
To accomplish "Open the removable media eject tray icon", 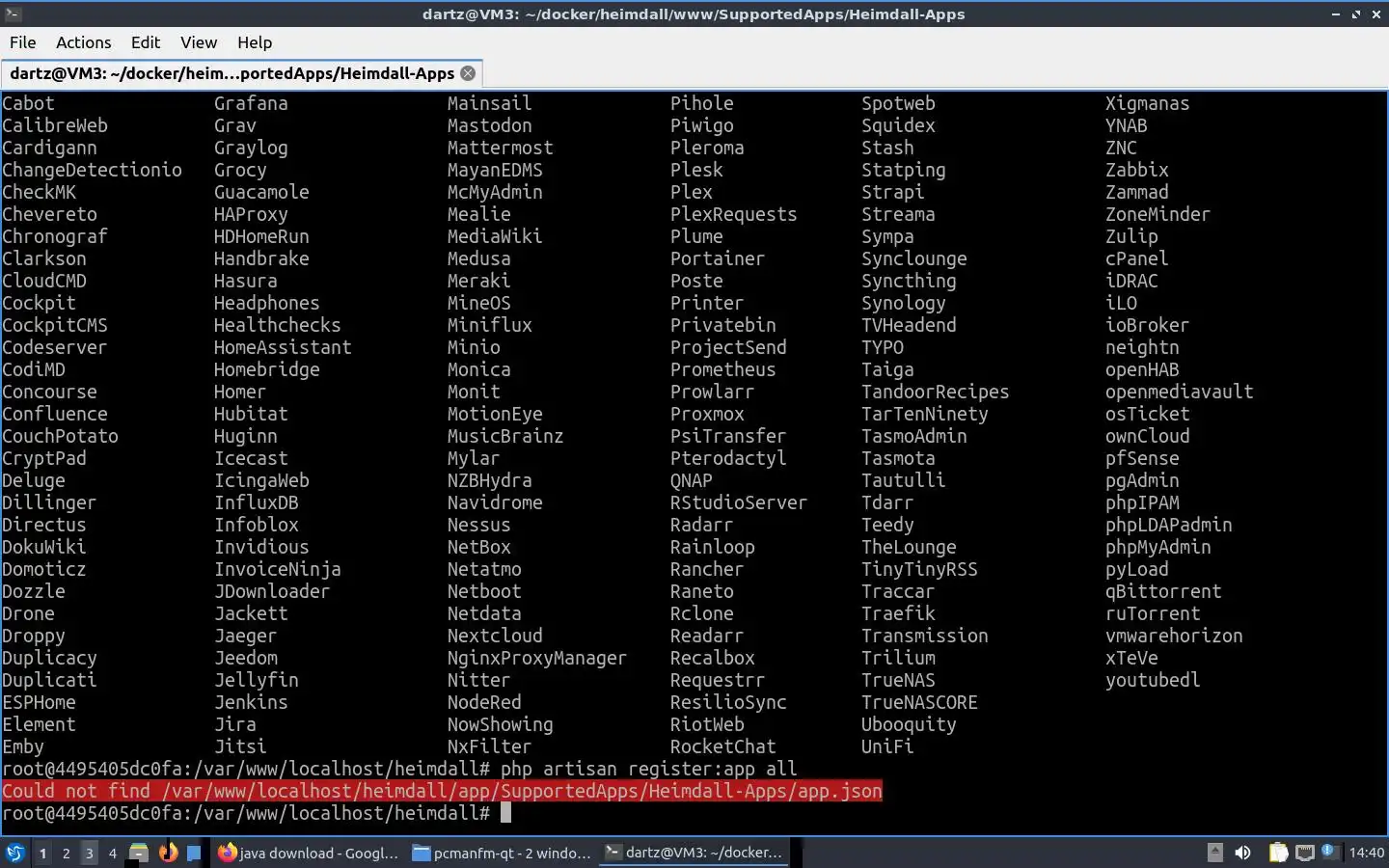I will click(1215, 853).
